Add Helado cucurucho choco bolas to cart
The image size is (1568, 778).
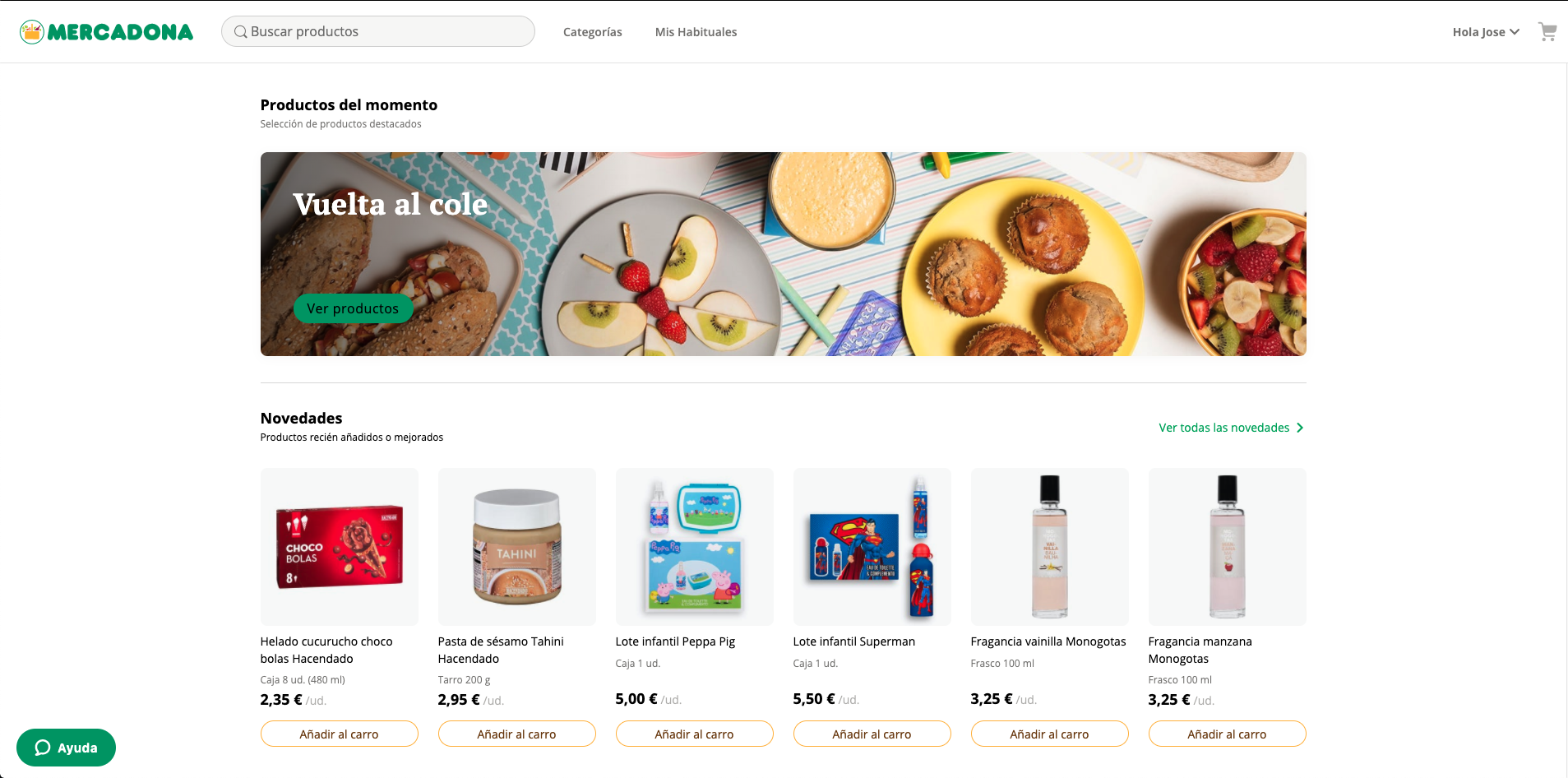pyautogui.click(x=340, y=734)
